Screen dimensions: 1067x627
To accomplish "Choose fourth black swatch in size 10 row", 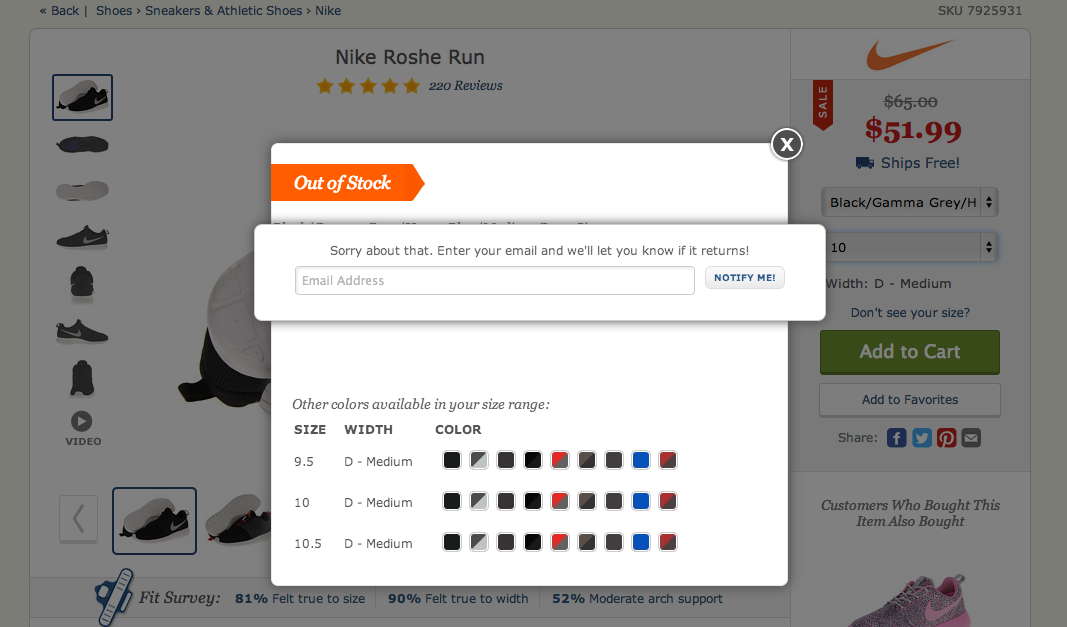I will pos(533,501).
